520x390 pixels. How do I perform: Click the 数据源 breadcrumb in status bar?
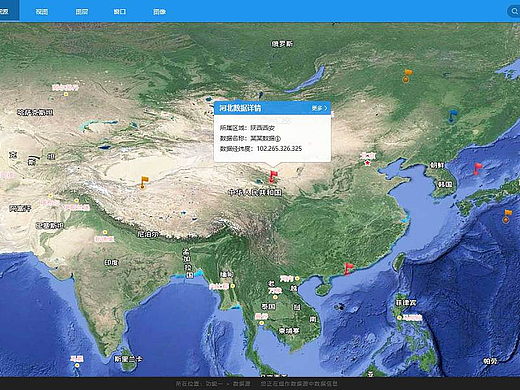pyautogui.click(x=242, y=384)
